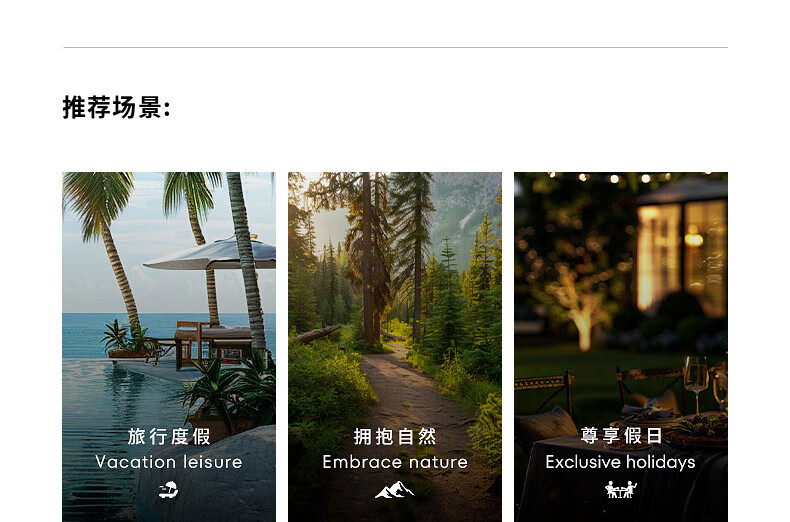Select the 尊享假日 title text
The image size is (790, 522).
(621, 436)
